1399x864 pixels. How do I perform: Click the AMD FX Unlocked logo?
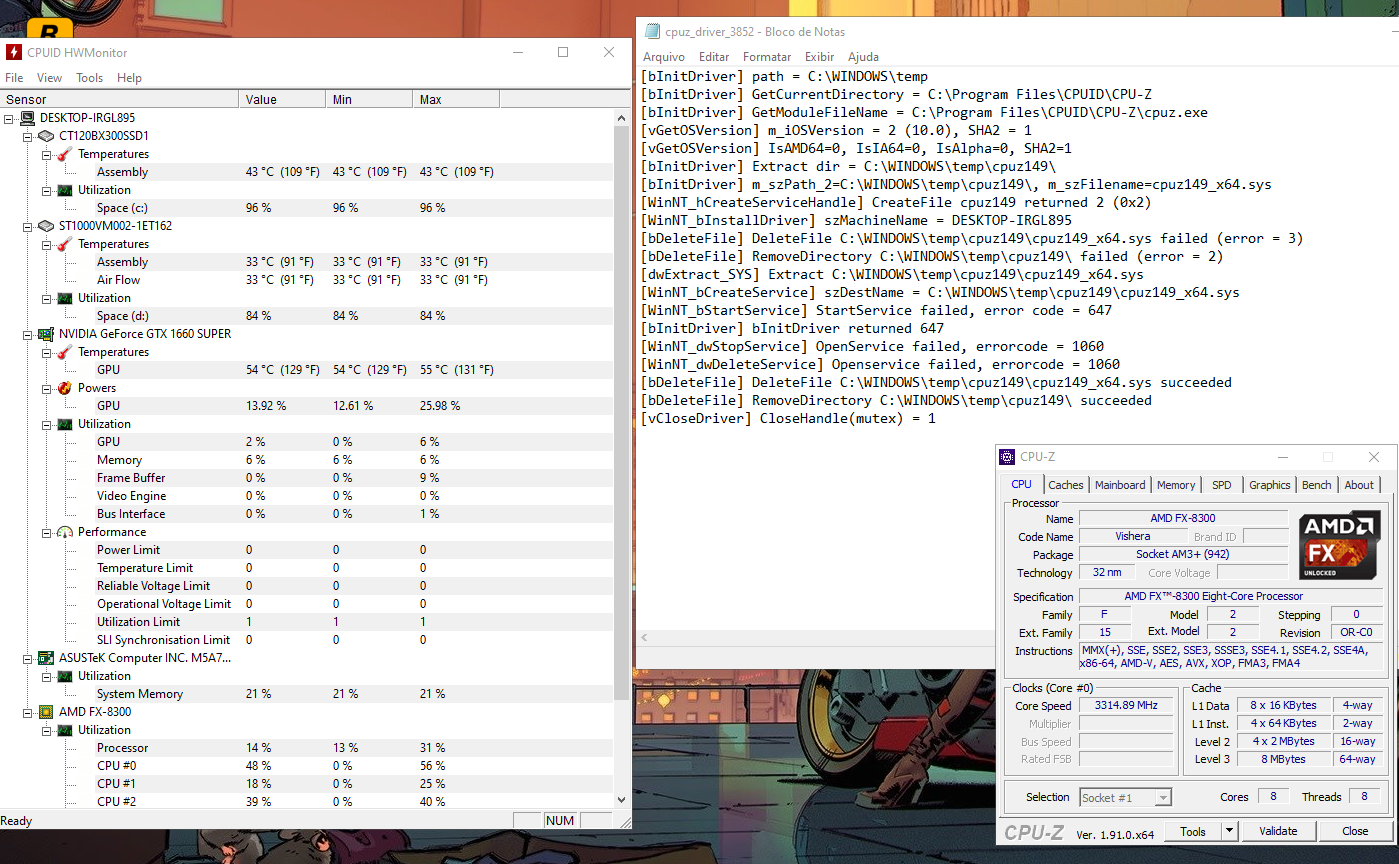(1339, 545)
